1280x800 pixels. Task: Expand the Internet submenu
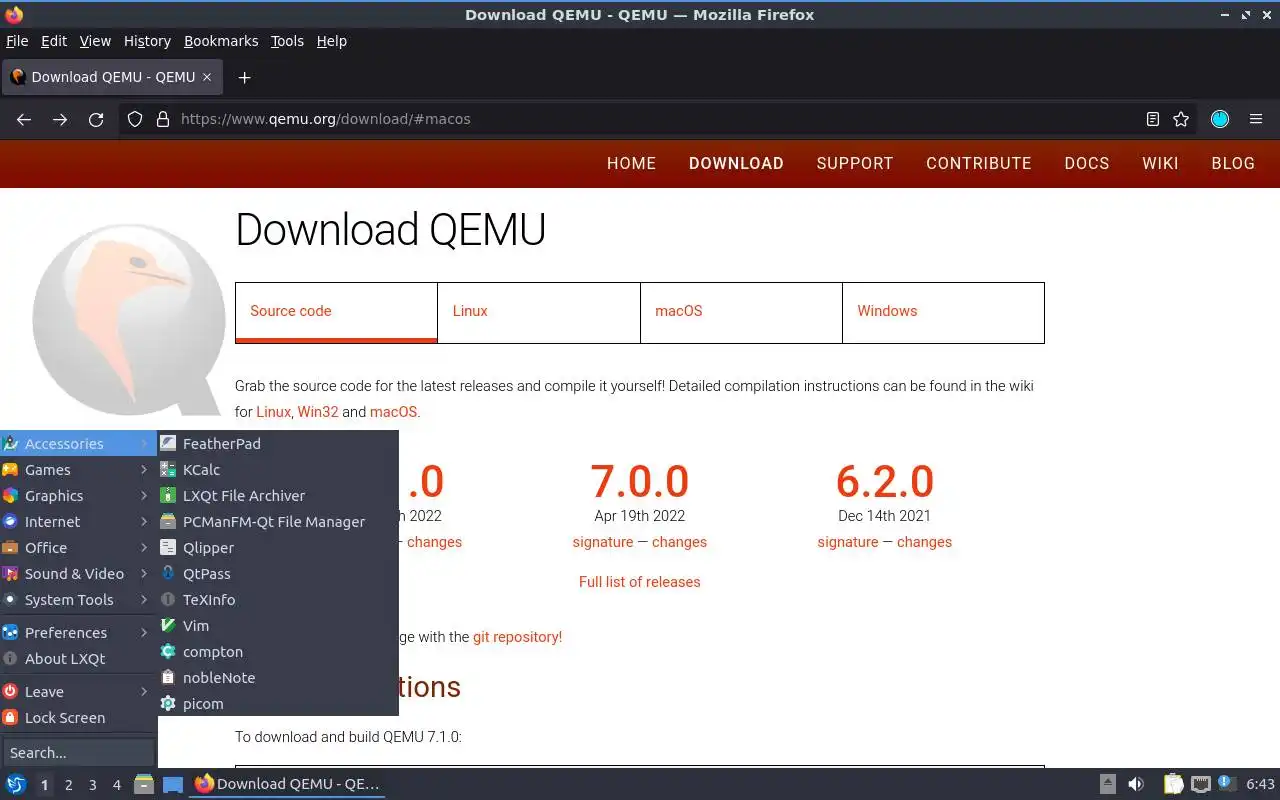tap(78, 522)
